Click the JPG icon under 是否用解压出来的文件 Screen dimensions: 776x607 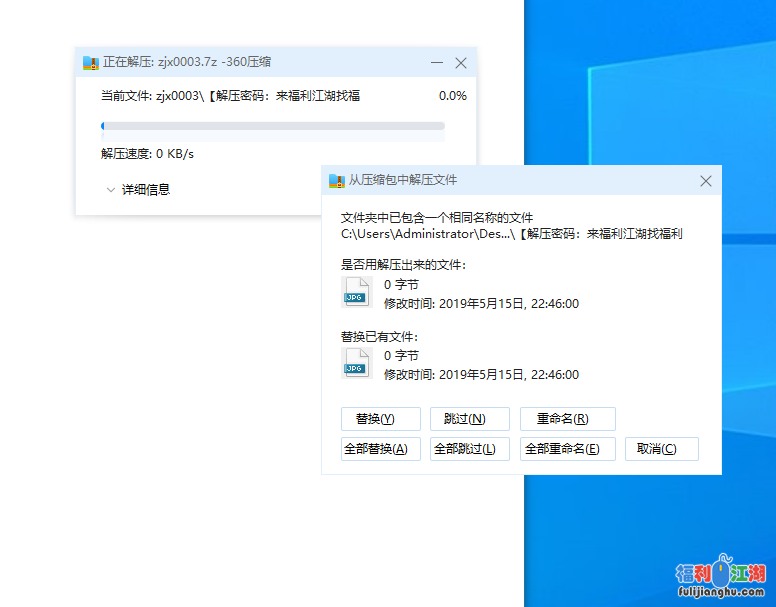pos(356,292)
